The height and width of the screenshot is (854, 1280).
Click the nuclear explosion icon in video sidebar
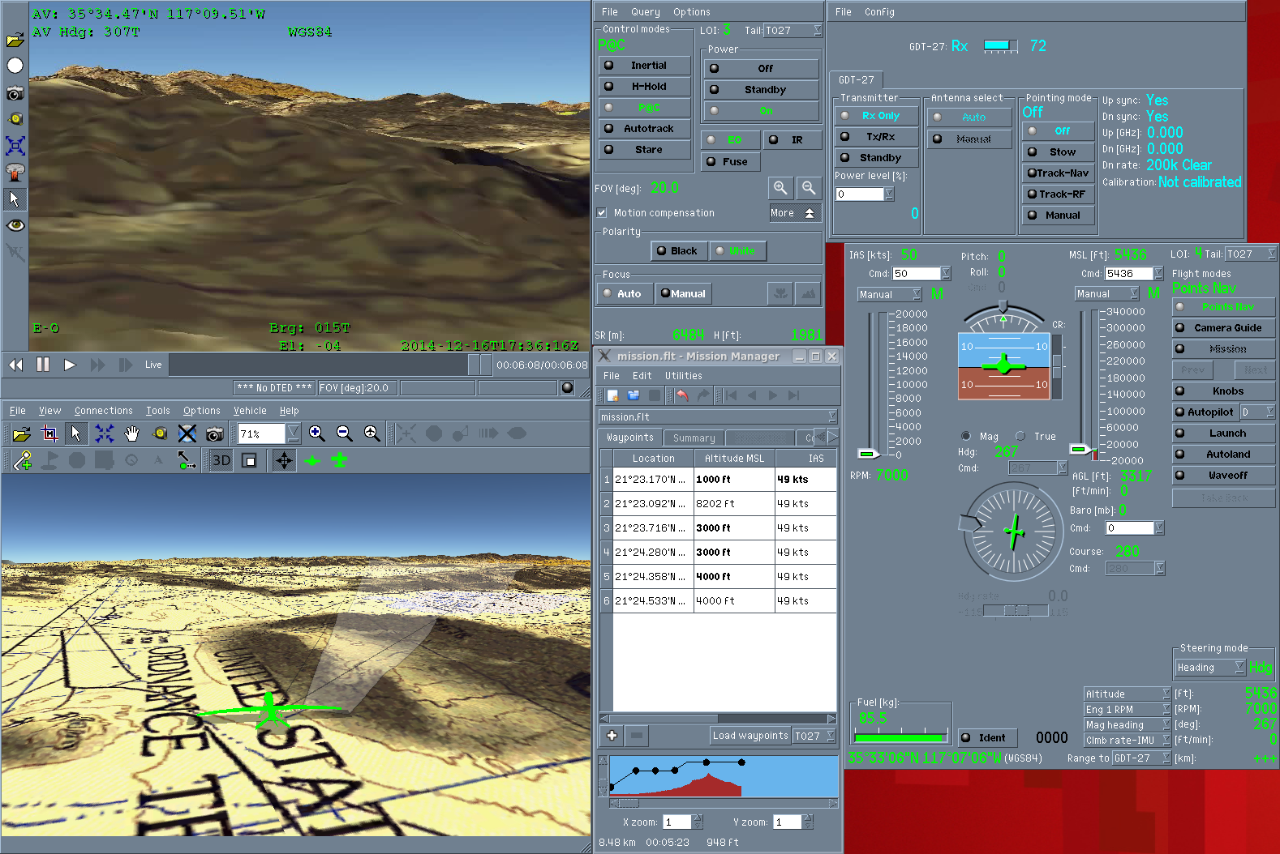[x=15, y=172]
